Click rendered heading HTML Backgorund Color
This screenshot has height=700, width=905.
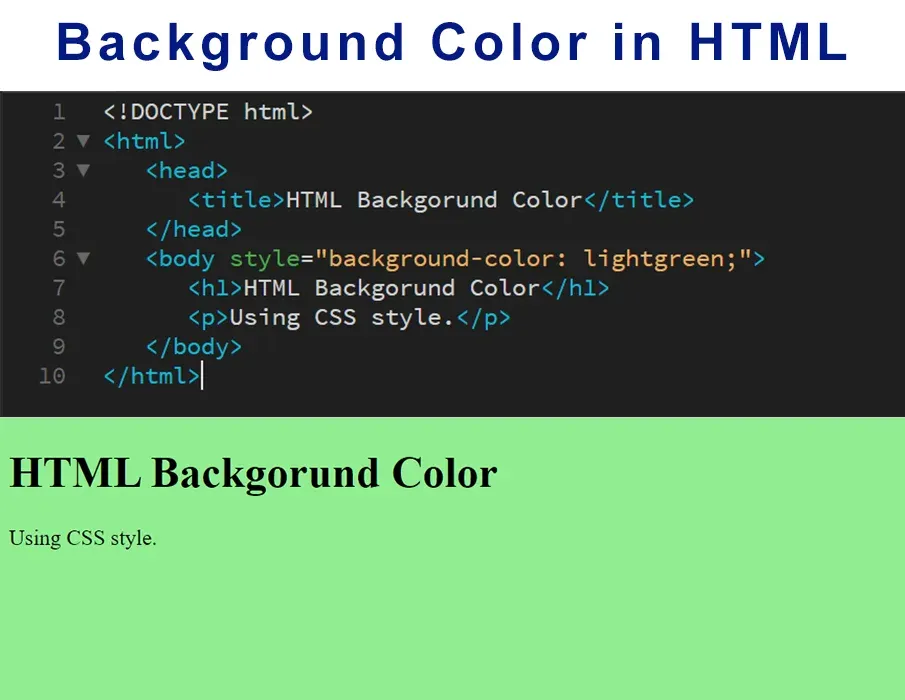coord(253,473)
